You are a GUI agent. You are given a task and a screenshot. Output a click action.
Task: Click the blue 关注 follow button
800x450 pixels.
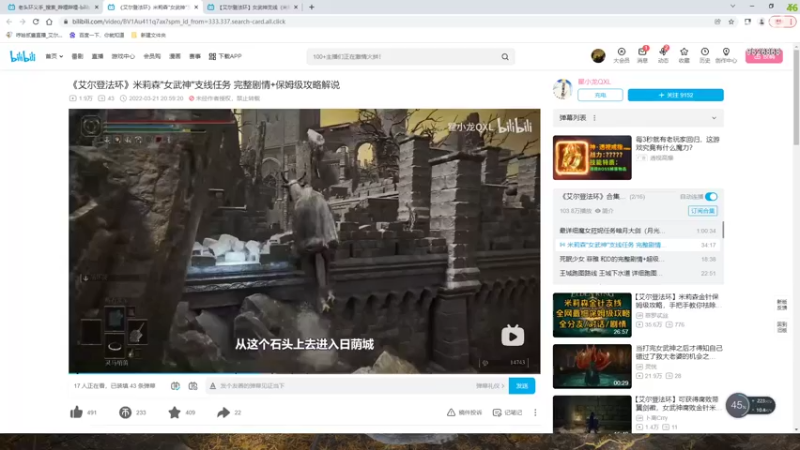(676, 95)
